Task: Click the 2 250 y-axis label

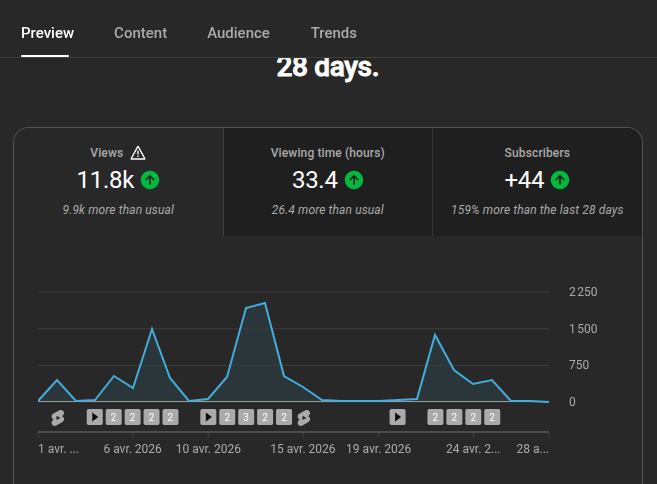Action: point(583,292)
